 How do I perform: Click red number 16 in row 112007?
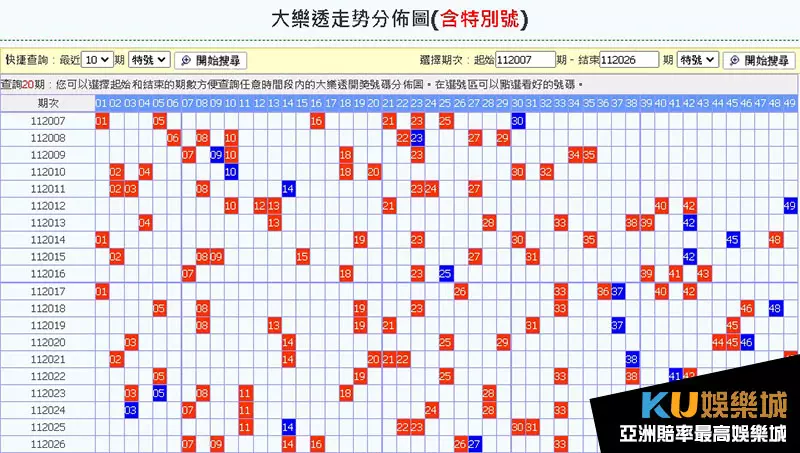317,121
